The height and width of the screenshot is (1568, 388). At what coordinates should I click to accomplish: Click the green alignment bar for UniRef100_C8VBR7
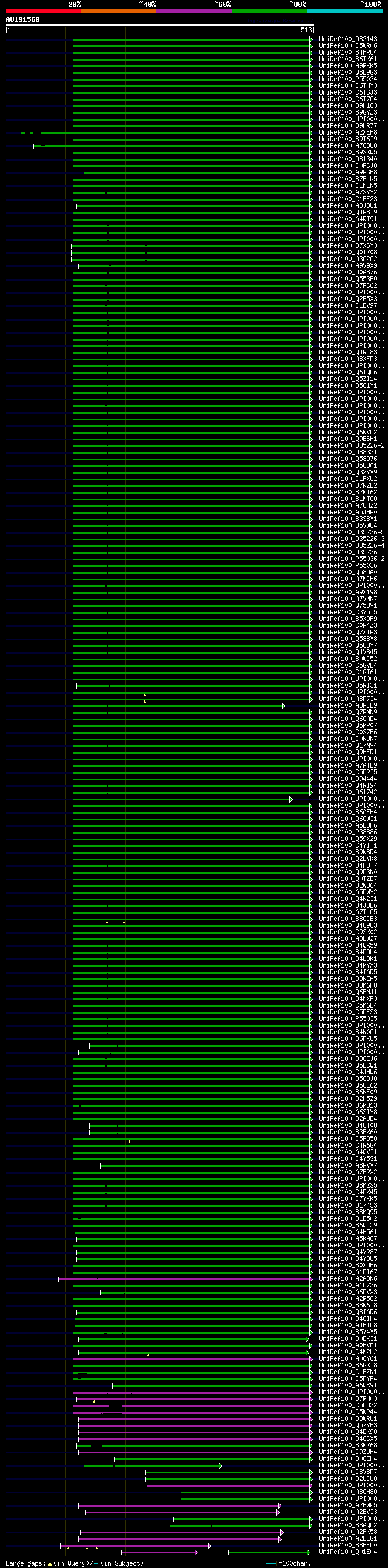pyautogui.click(x=228, y=1472)
